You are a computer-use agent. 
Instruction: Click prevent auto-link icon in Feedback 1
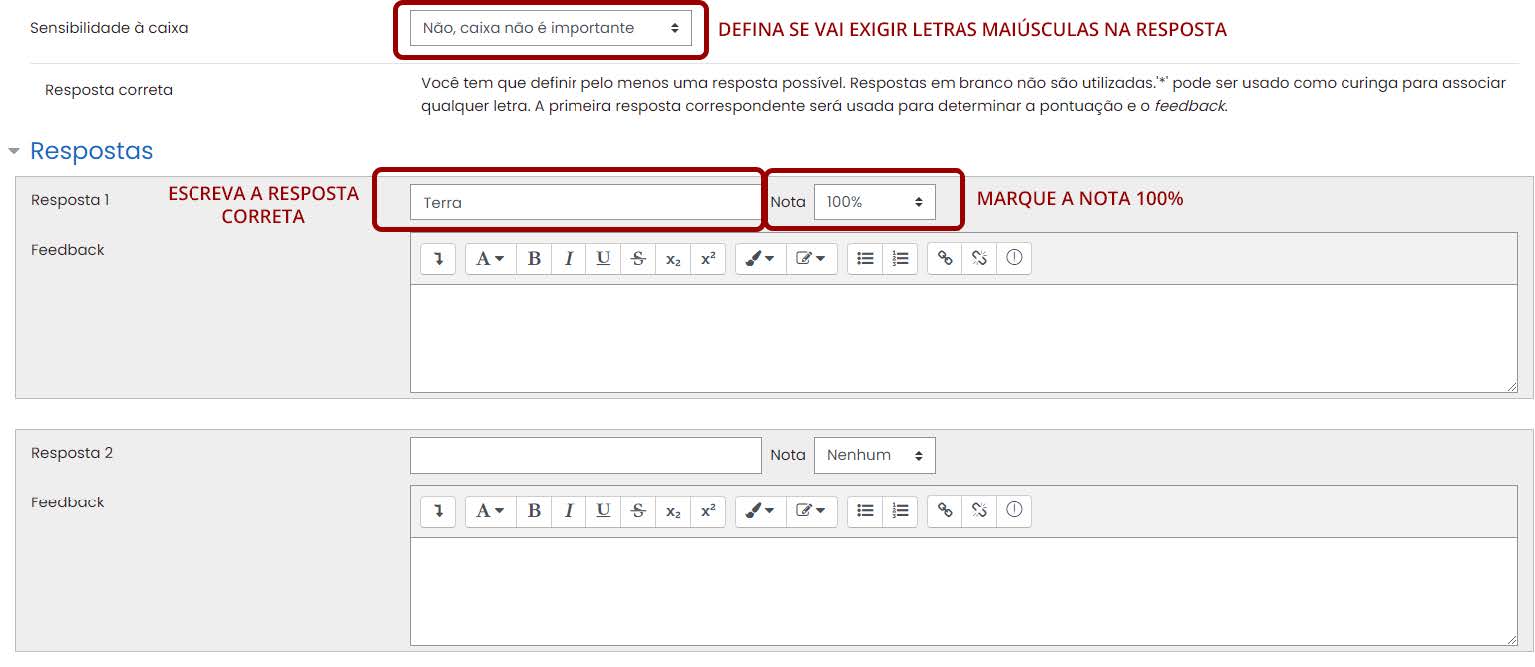(1013, 258)
